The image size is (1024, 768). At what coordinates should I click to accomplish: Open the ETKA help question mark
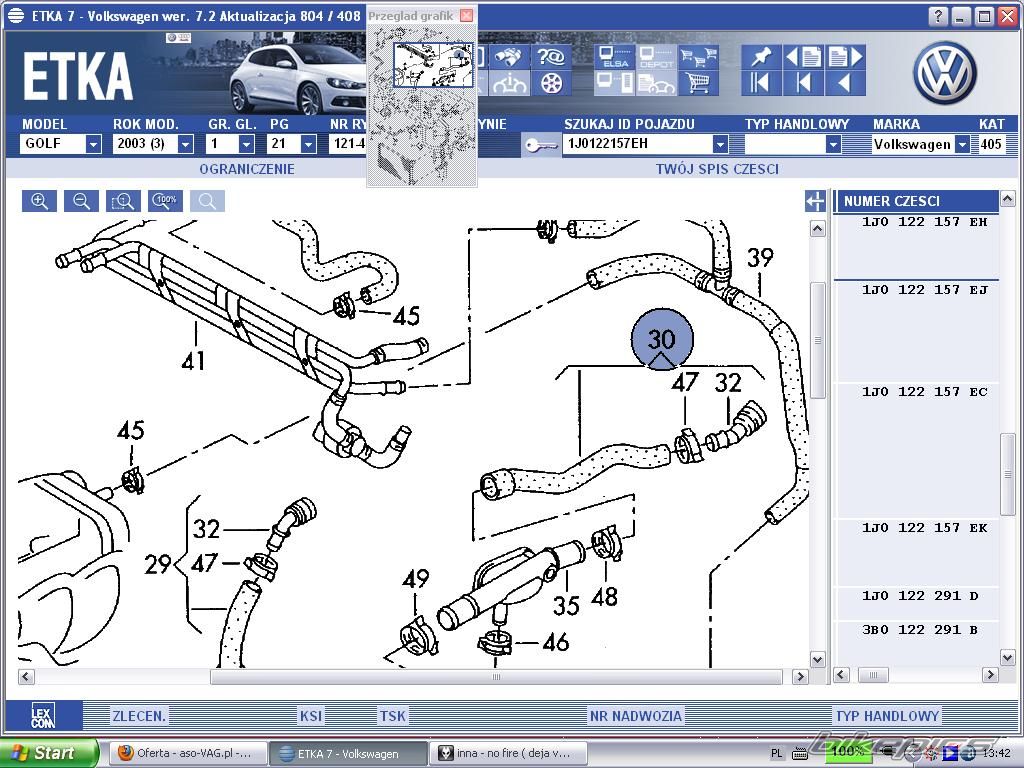(938, 16)
